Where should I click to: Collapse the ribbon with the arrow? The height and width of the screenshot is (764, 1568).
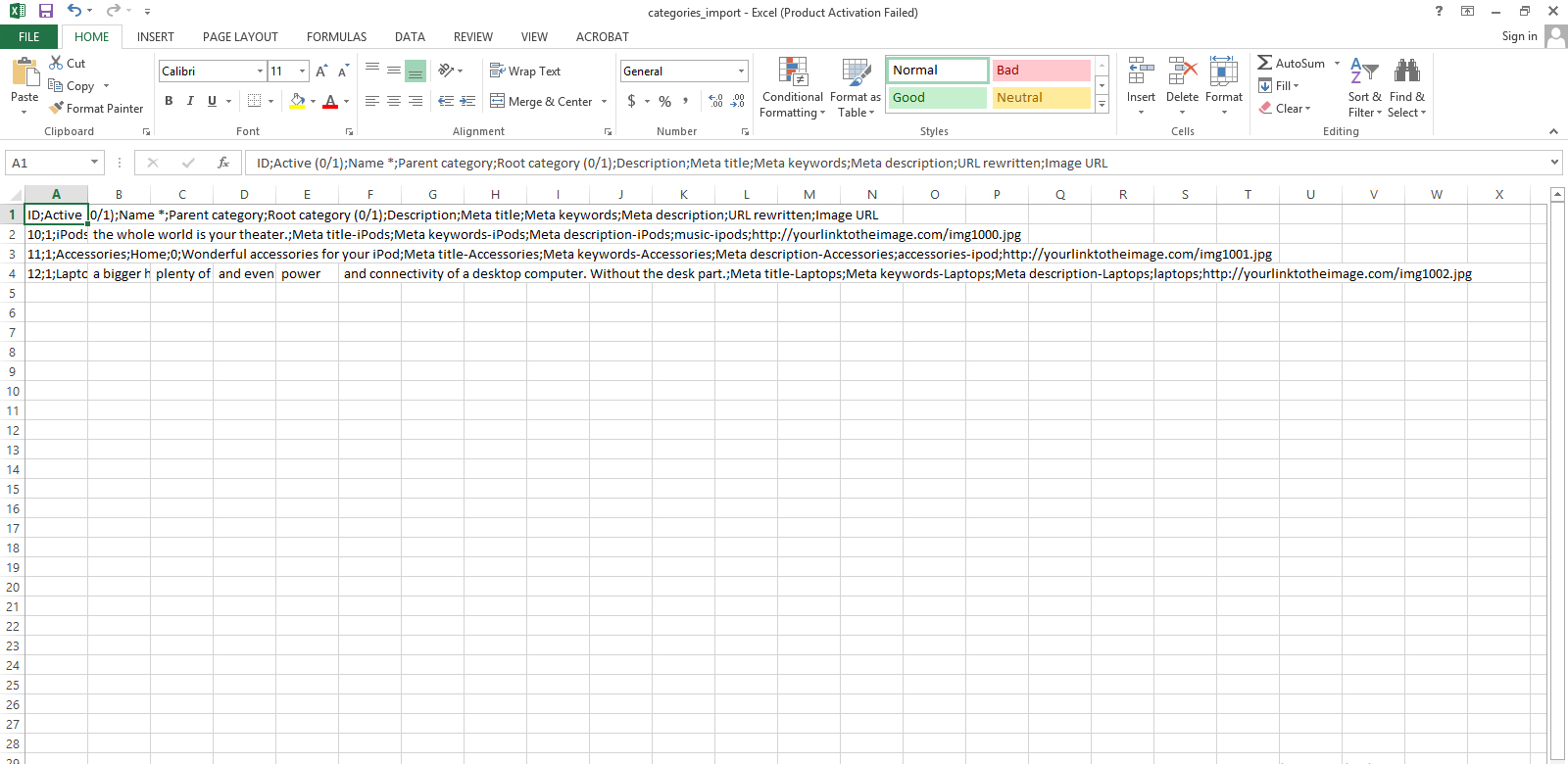click(1553, 131)
